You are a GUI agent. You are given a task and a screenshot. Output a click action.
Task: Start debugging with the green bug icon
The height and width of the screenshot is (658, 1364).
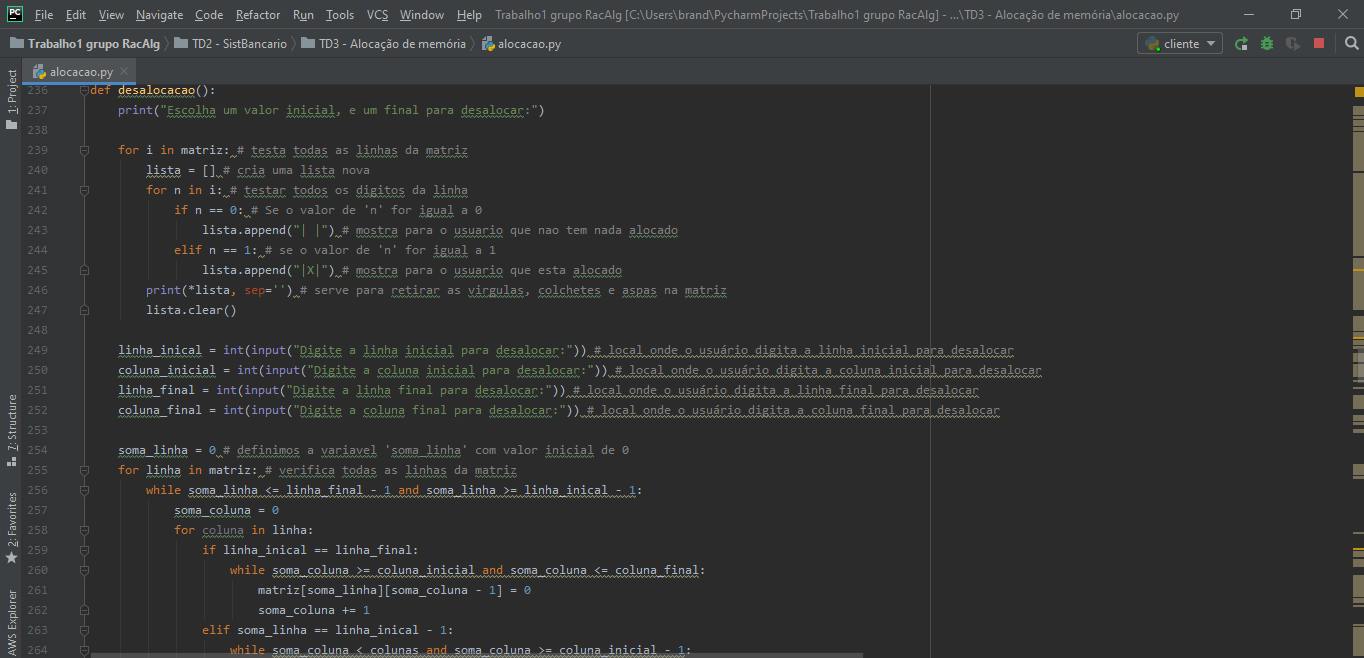pyautogui.click(x=1267, y=43)
